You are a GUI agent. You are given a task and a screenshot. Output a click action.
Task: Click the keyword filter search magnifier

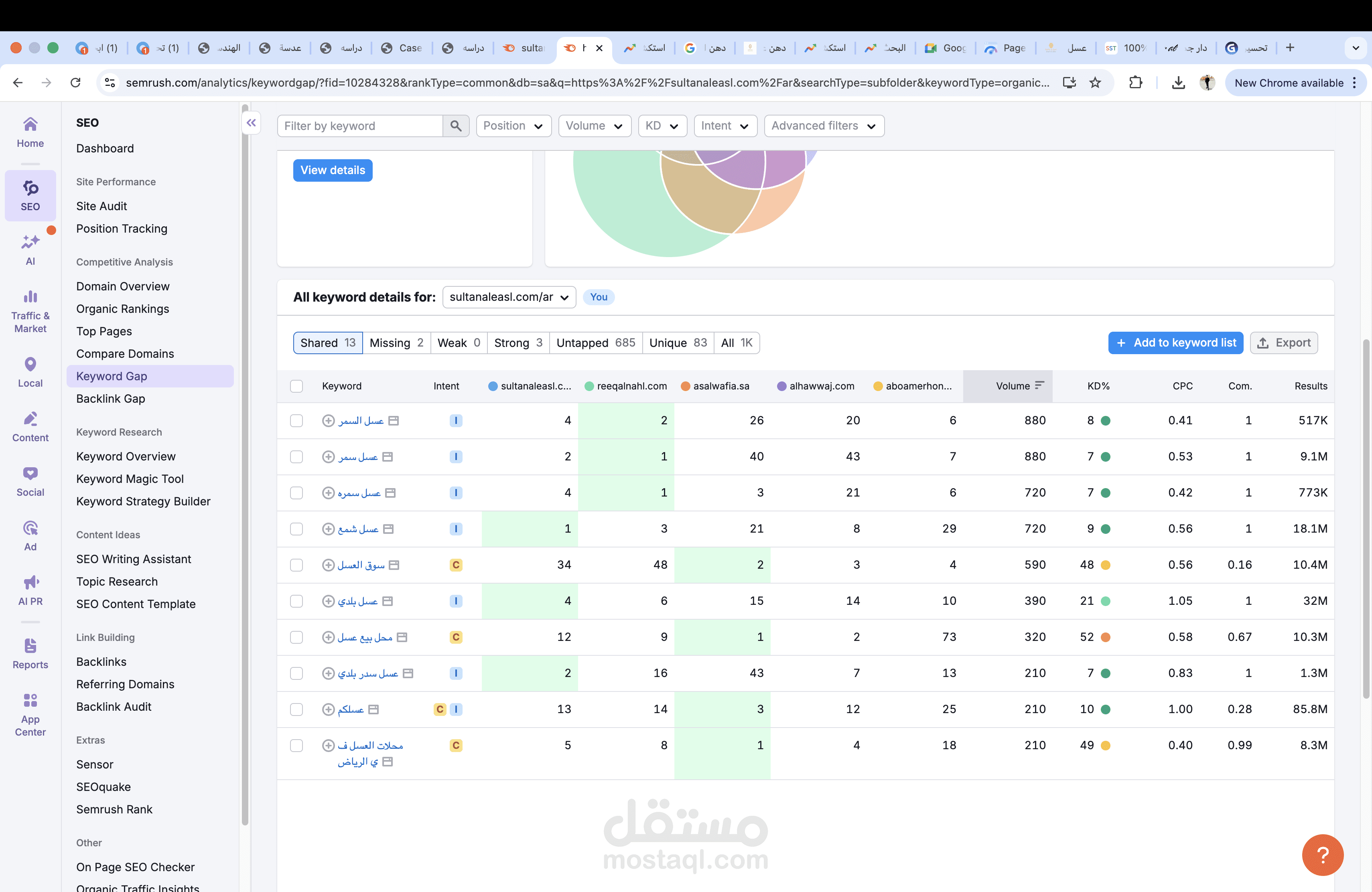455,126
